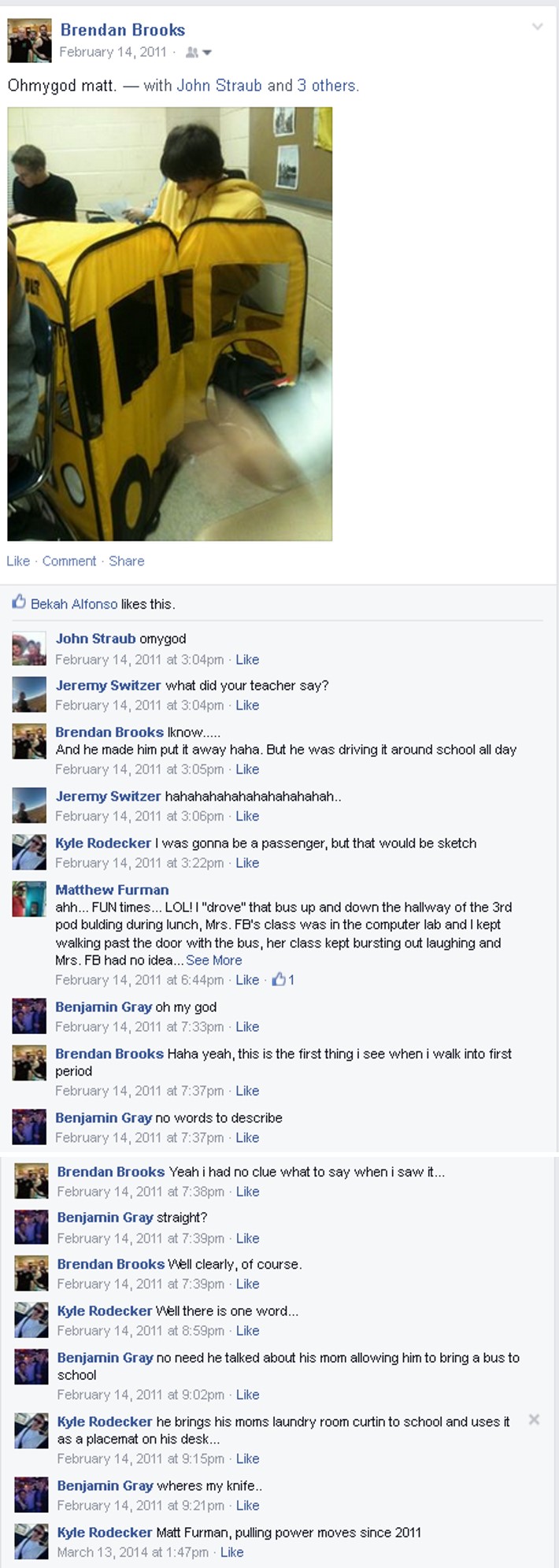559x1568 pixels.
Task: Open the yellow bus photo
Action: 170,324
